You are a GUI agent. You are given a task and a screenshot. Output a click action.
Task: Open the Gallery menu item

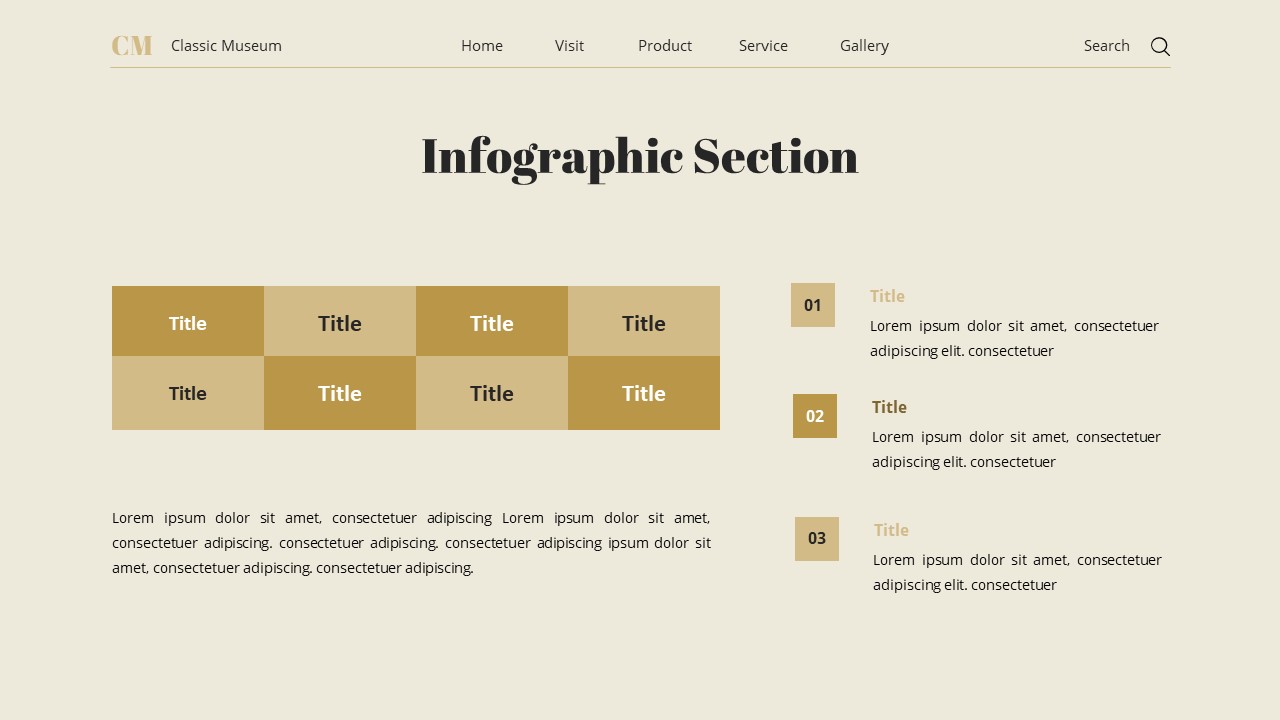coord(864,45)
